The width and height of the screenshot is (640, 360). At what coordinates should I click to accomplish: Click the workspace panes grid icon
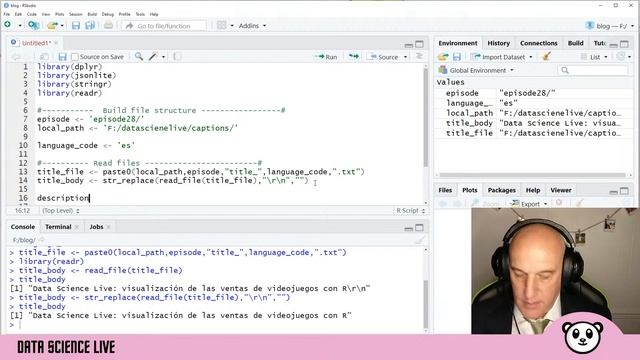(x=221, y=25)
